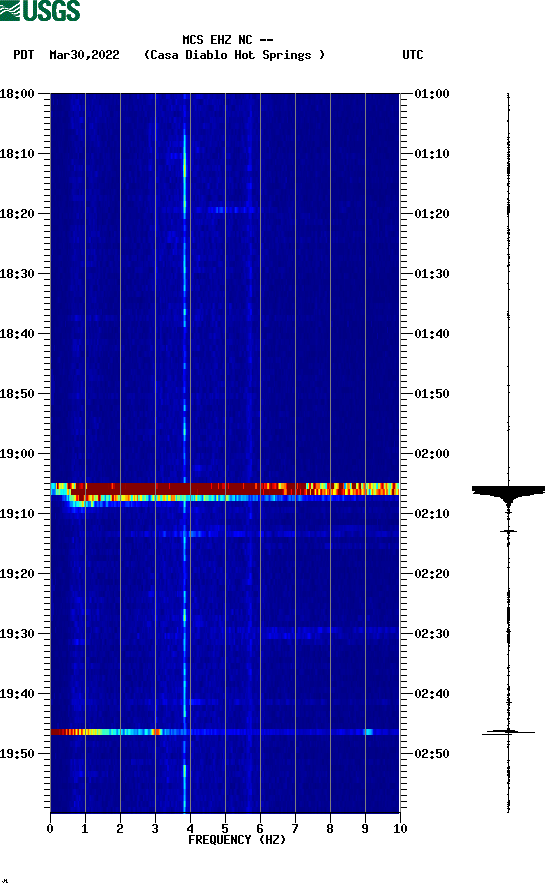Viewport: 552px width, 892px height.
Task: Click the 'FREQUENCY (HZ)' axis title
Action: [x=237, y=840]
